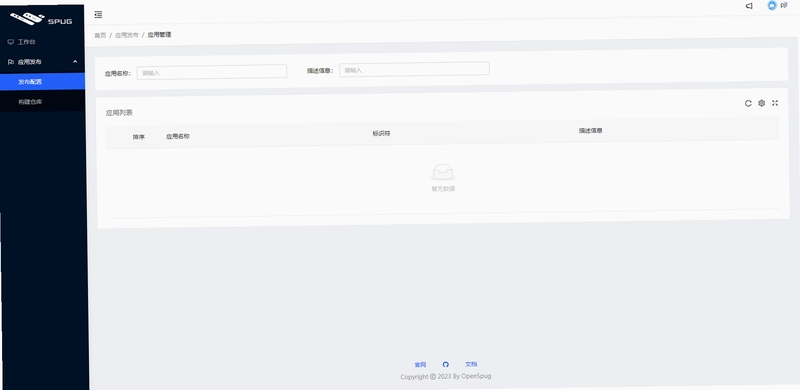Toggle fullscreen for the application list

774,103
